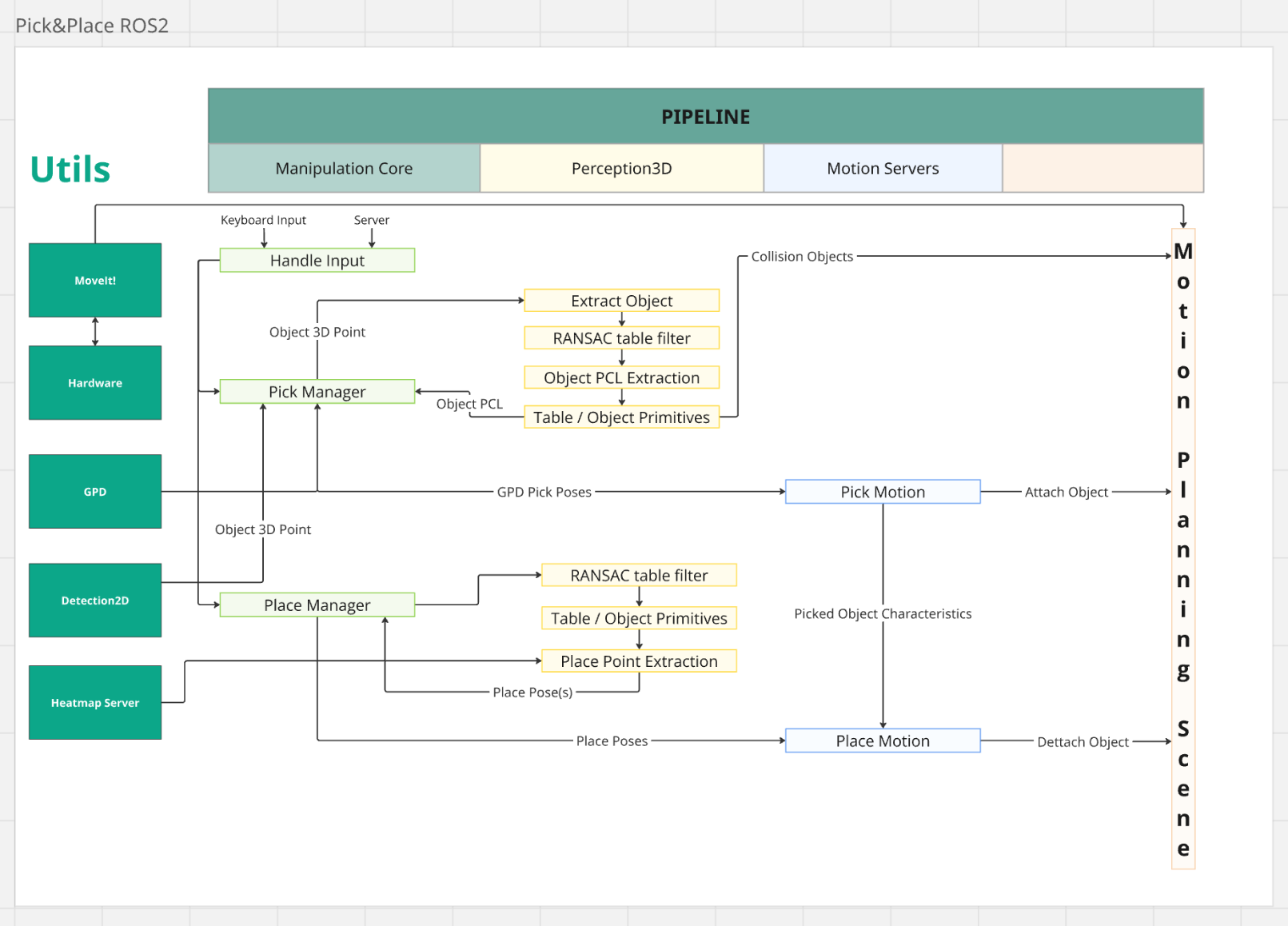Click the Detection2D block
Viewport: 1288px width, 926px height.
pos(95,601)
